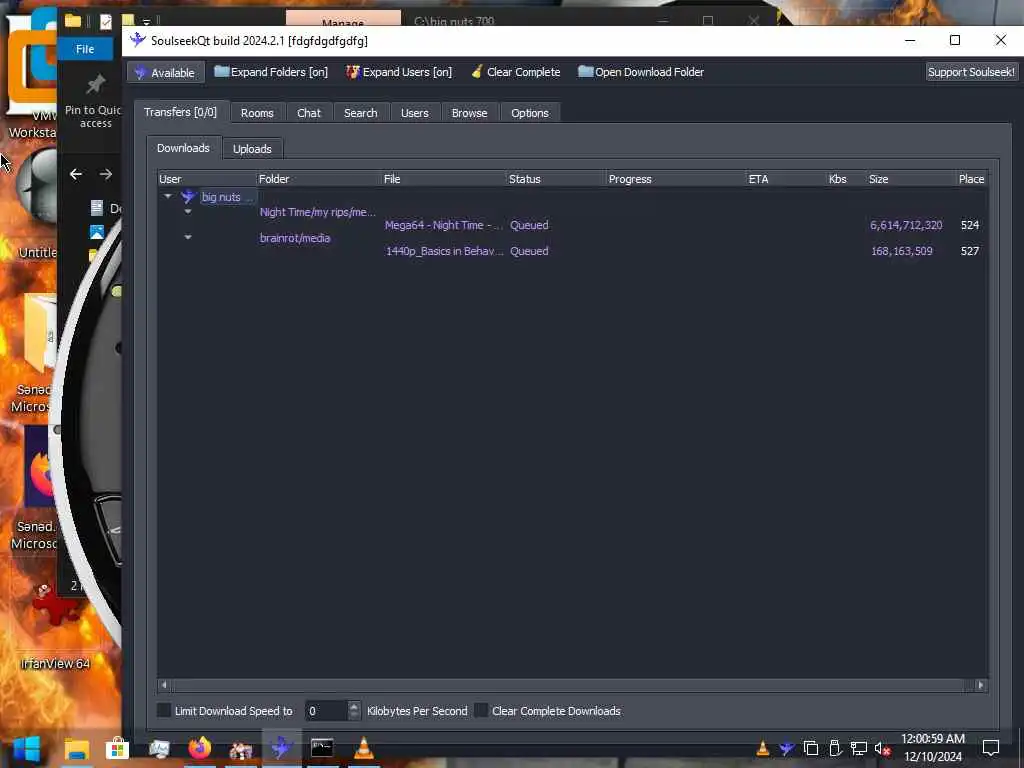
Task: Click VLC cone in system tray
Action: (762, 748)
